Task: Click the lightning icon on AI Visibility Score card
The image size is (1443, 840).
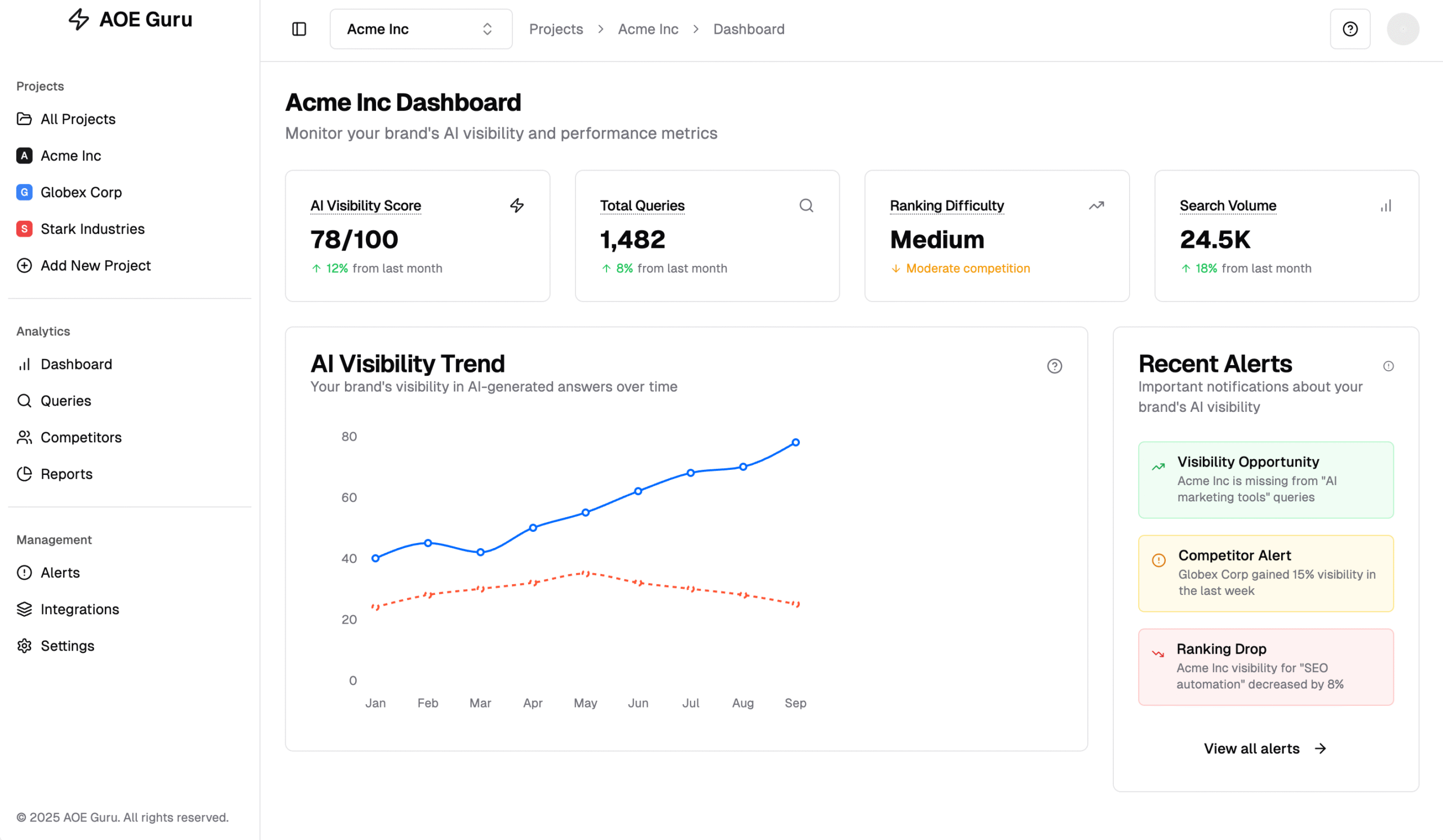Action: click(516, 206)
